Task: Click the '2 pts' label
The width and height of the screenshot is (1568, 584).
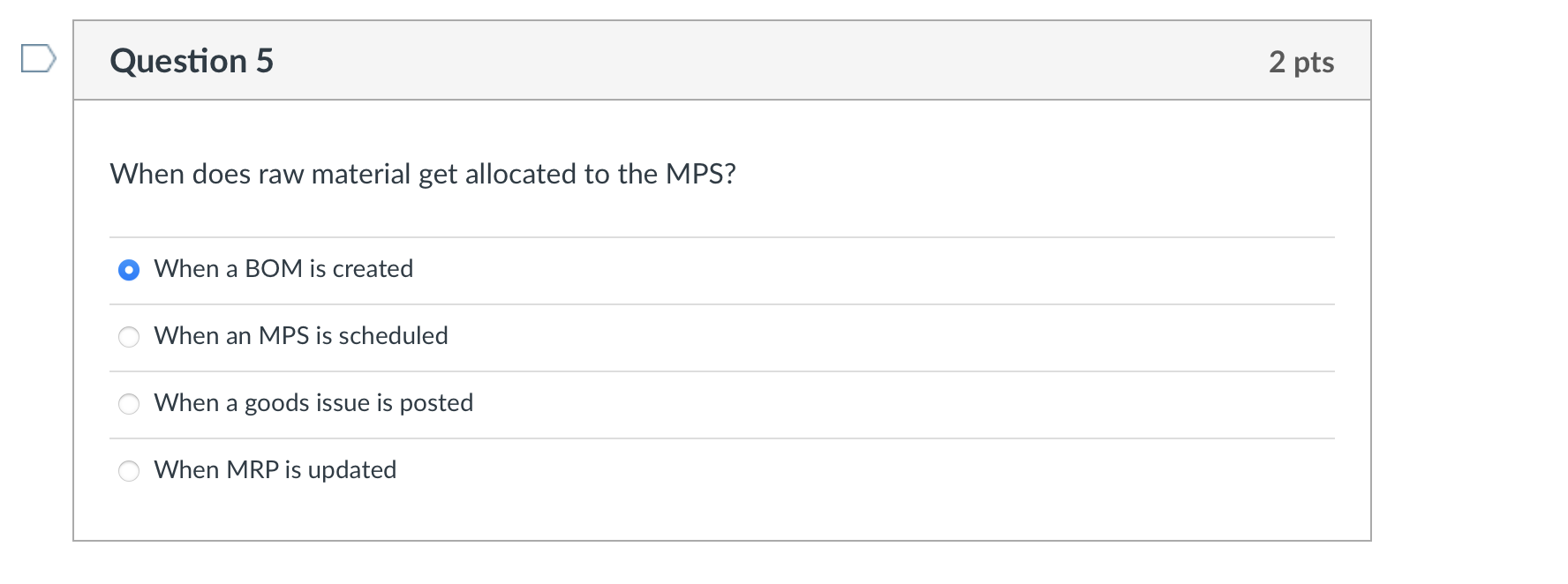Action: [1301, 62]
